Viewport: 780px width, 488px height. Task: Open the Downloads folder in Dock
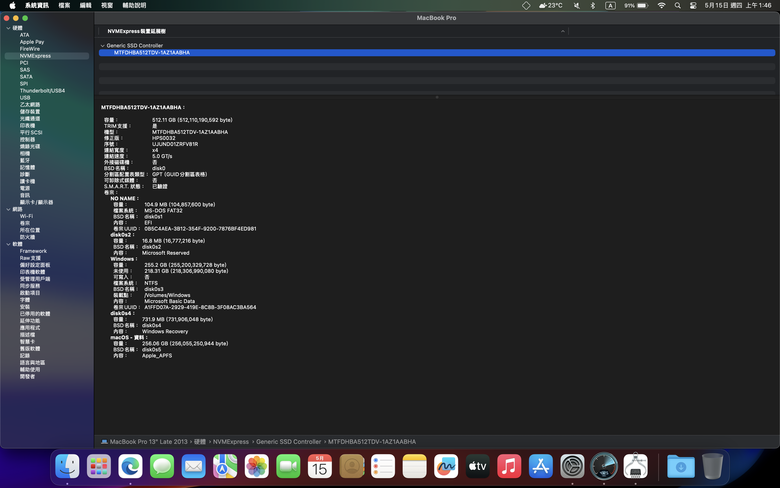coord(681,466)
